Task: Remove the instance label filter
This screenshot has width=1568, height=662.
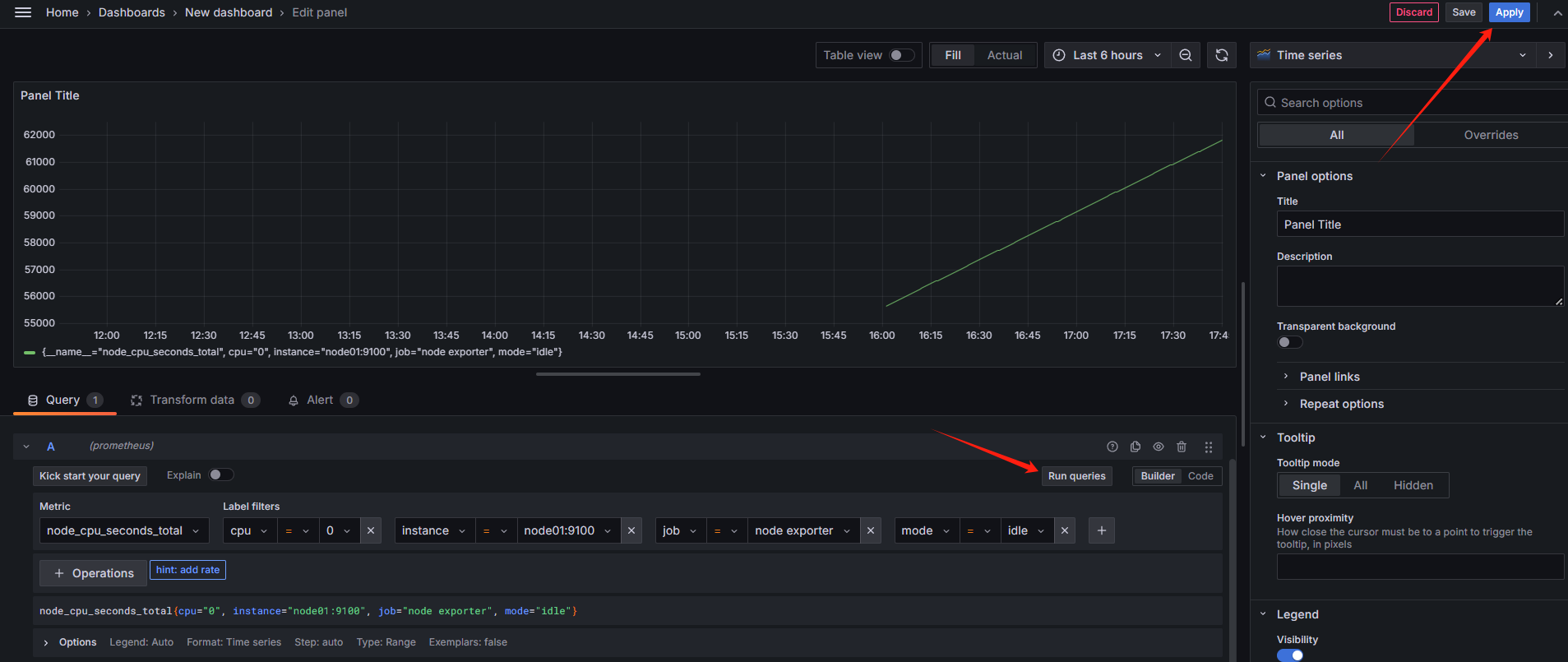Action: (631, 530)
